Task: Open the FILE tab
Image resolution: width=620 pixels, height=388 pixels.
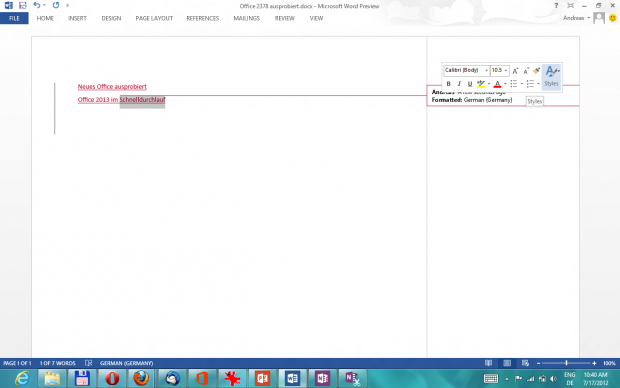Action: tap(14, 18)
